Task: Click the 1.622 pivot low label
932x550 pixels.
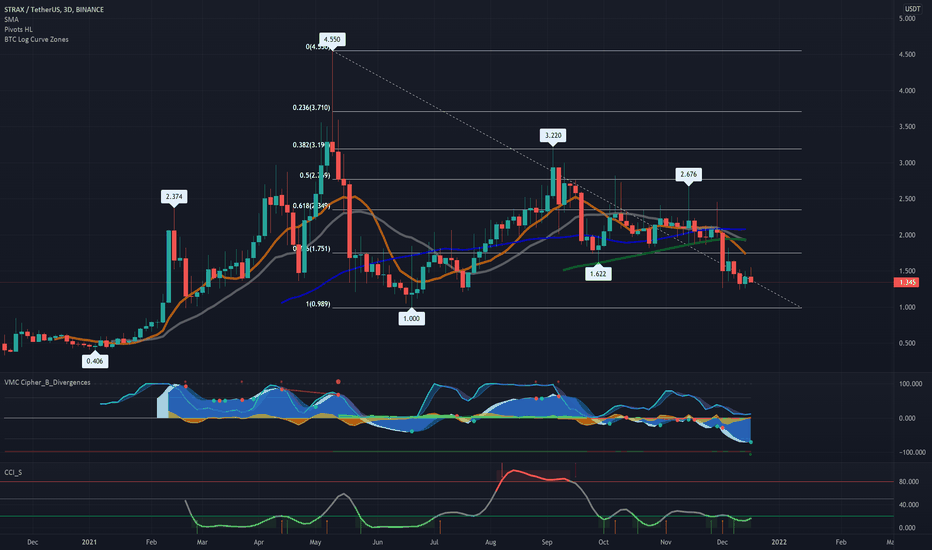Action: (x=598, y=274)
